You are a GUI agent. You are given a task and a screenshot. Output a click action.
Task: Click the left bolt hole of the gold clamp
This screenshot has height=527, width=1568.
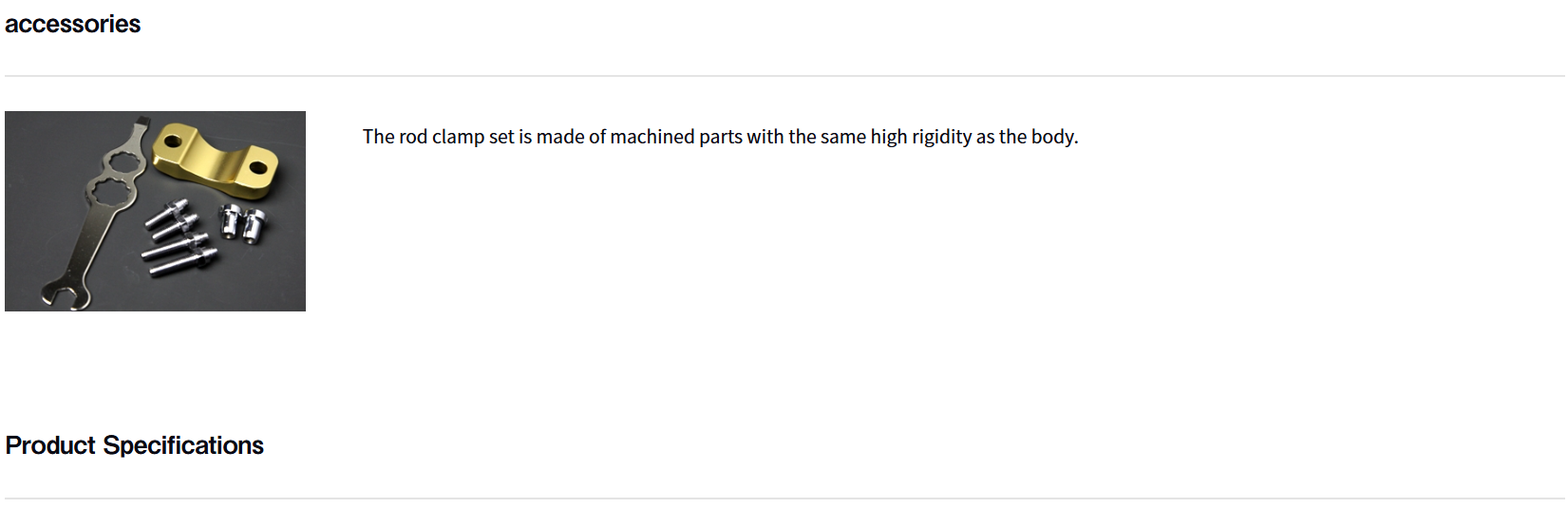(173, 142)
